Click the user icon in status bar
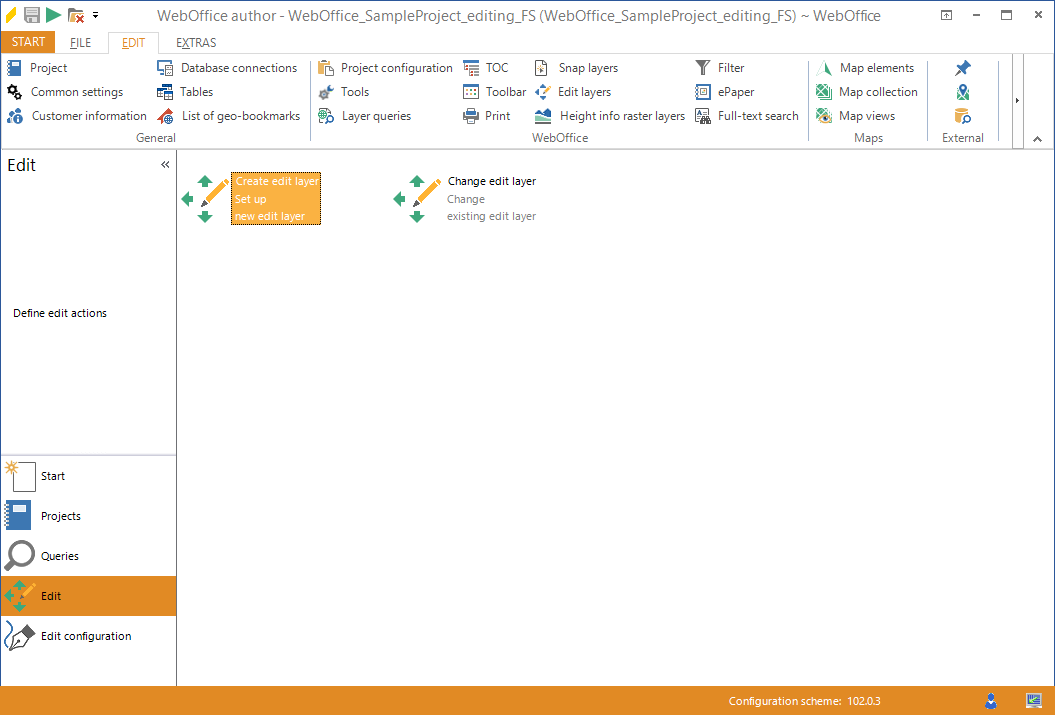Viewport: 1055px width, 715px height. (990, 701)
